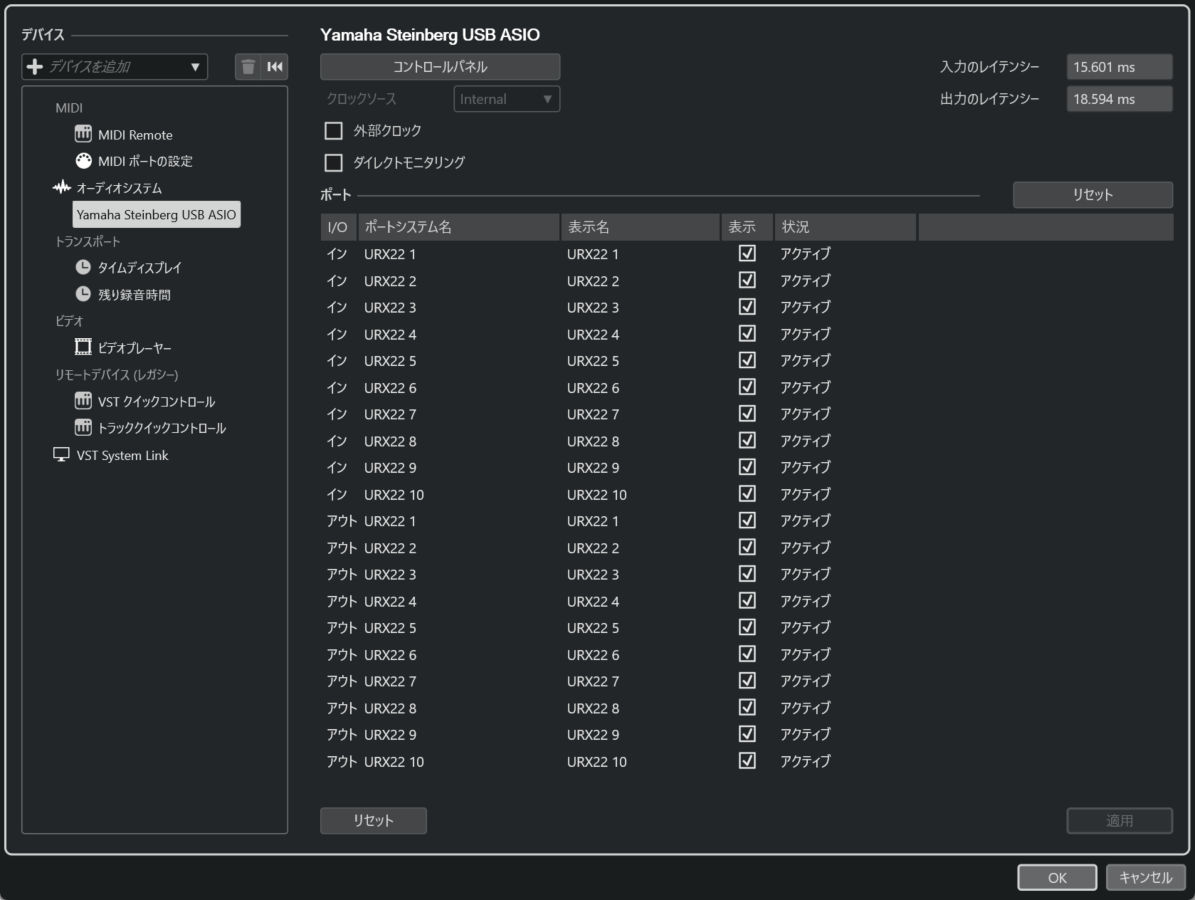
Task: Click the トラッククイックコントロール icon
Action: click(83, 428)
